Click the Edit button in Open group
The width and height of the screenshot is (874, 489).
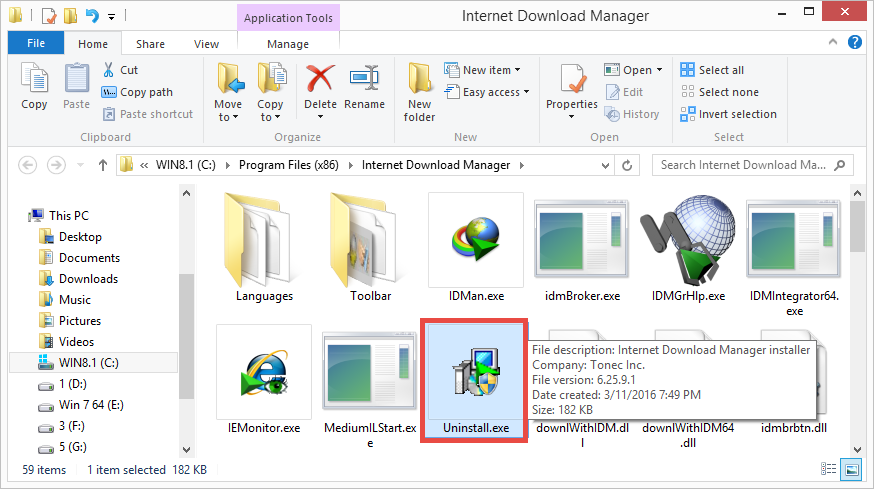click(624, 92)
